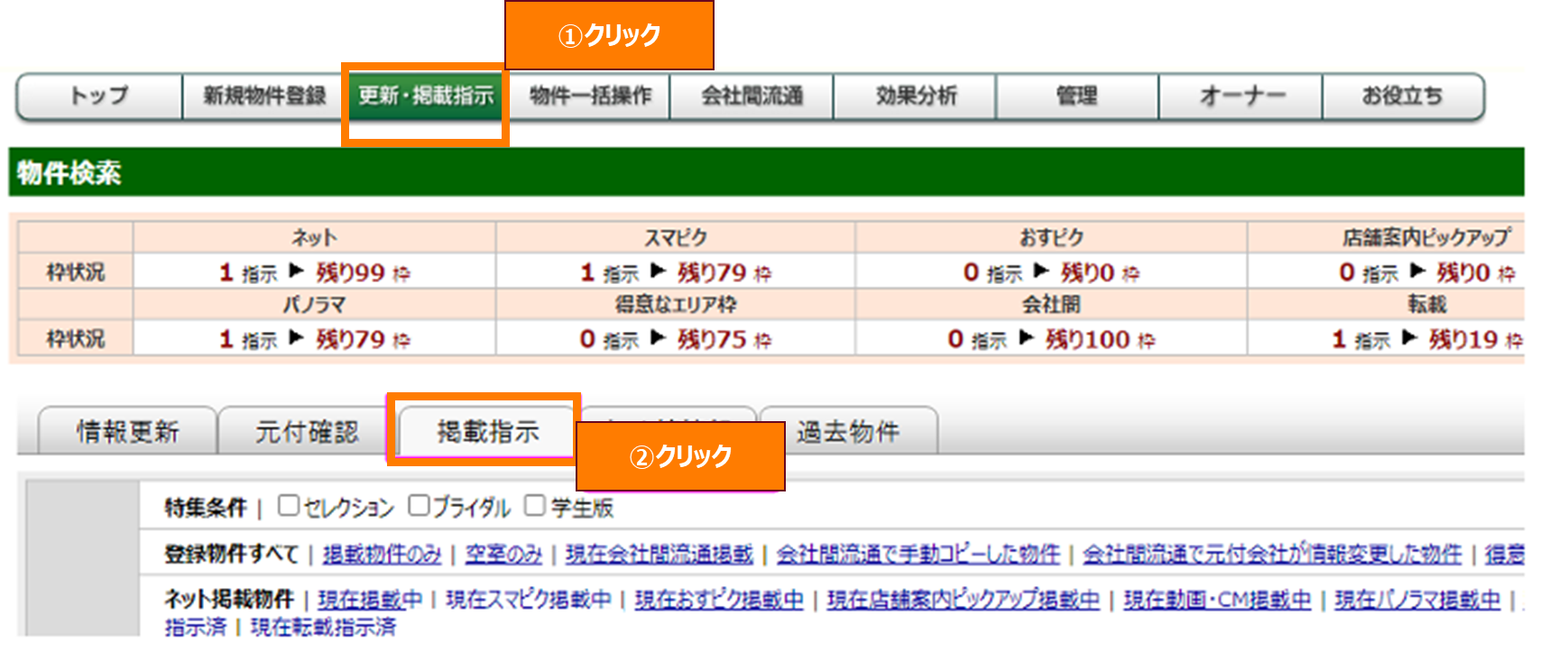Viewport: 1568px width, 652px height.
Task: Select the 会社間流通で手動コピーした物件 link
Action: pyautogui.click(x=918, y=555)
